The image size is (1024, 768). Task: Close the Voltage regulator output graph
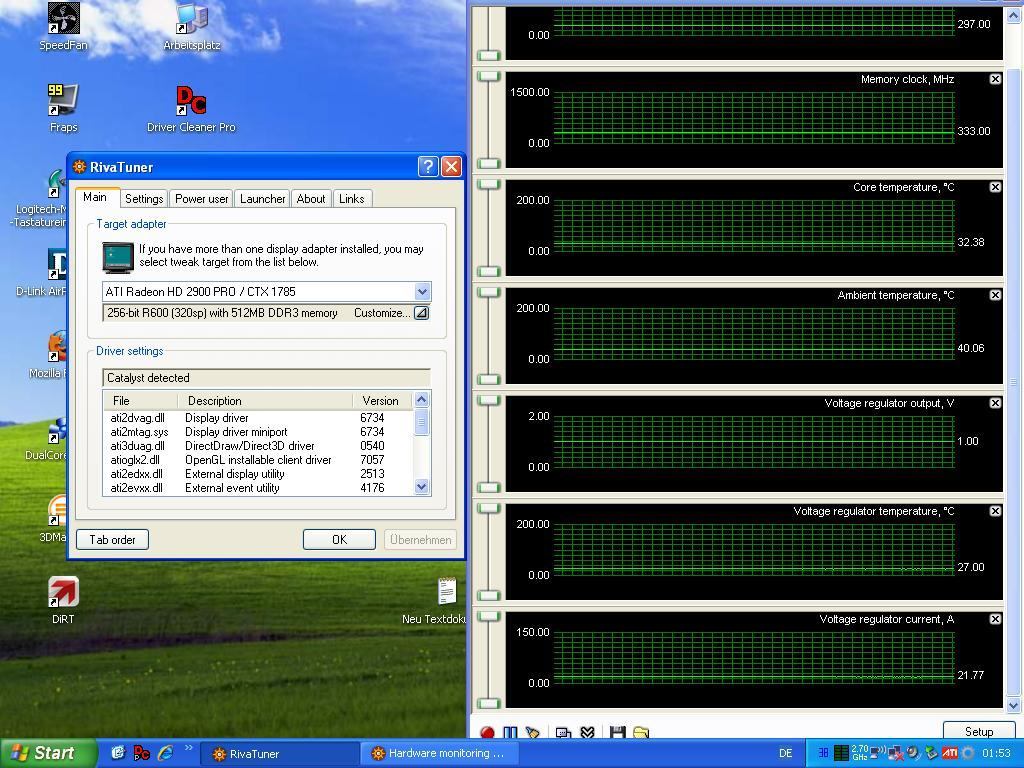point(995,403)
